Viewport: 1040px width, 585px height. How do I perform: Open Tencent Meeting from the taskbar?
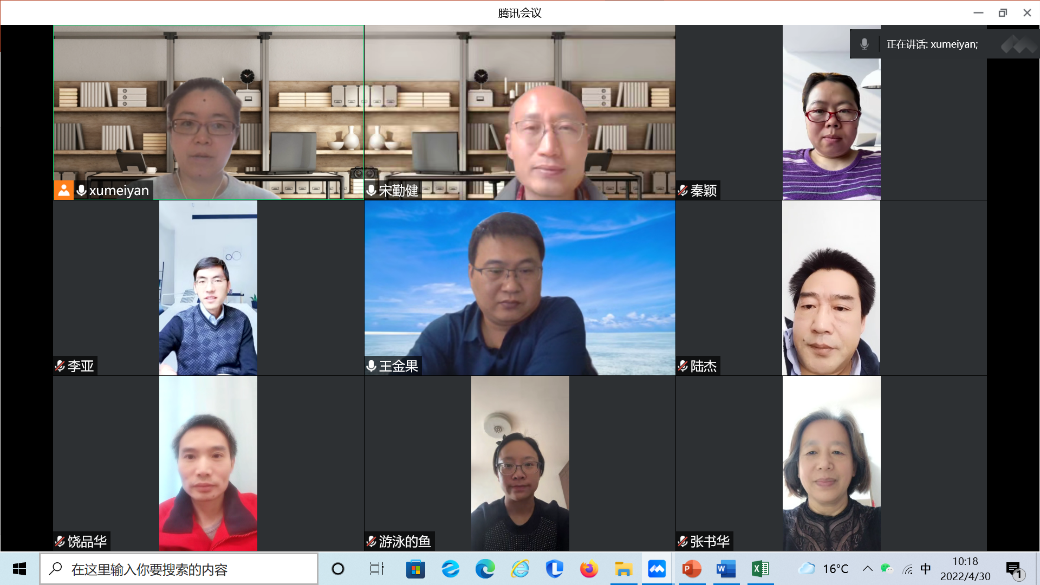656,569
